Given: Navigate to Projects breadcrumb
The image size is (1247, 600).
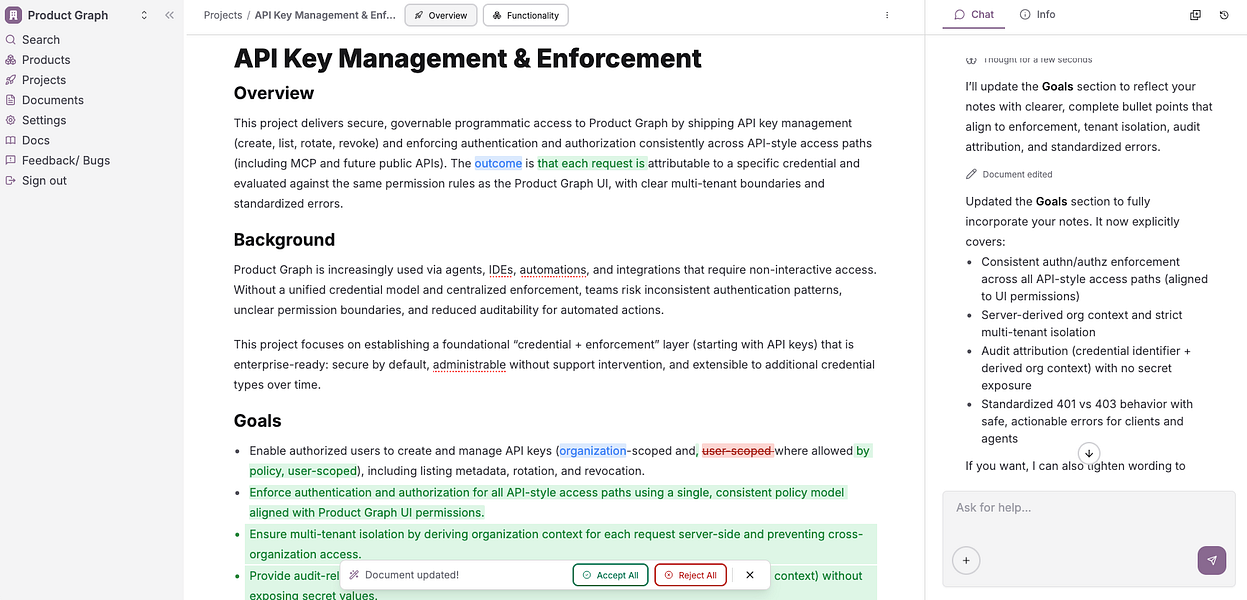Looking at the screenshot, I should pos(223,15).
